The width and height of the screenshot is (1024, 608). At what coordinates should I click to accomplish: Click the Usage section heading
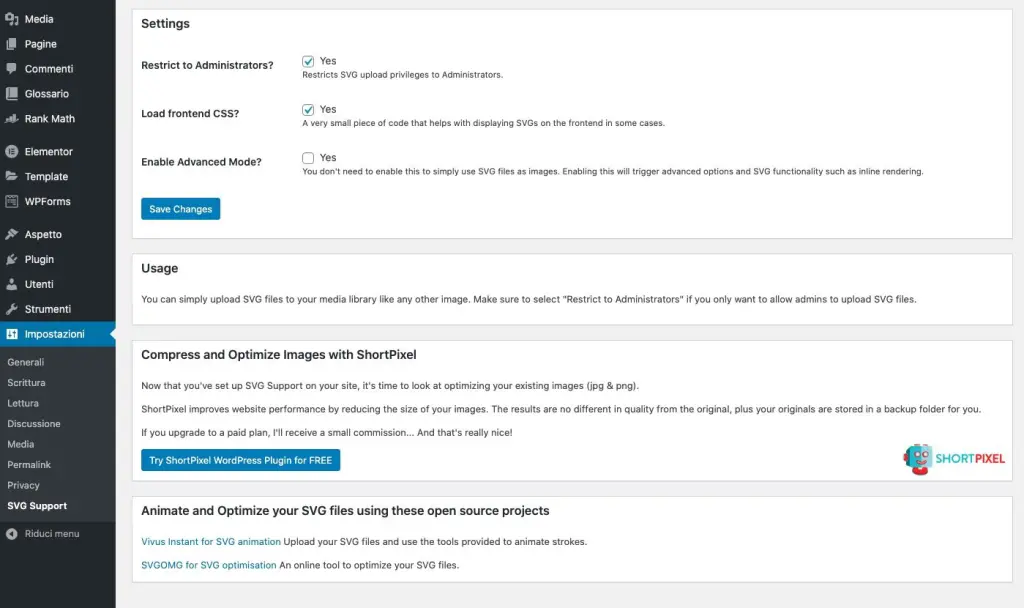(159, 268)
